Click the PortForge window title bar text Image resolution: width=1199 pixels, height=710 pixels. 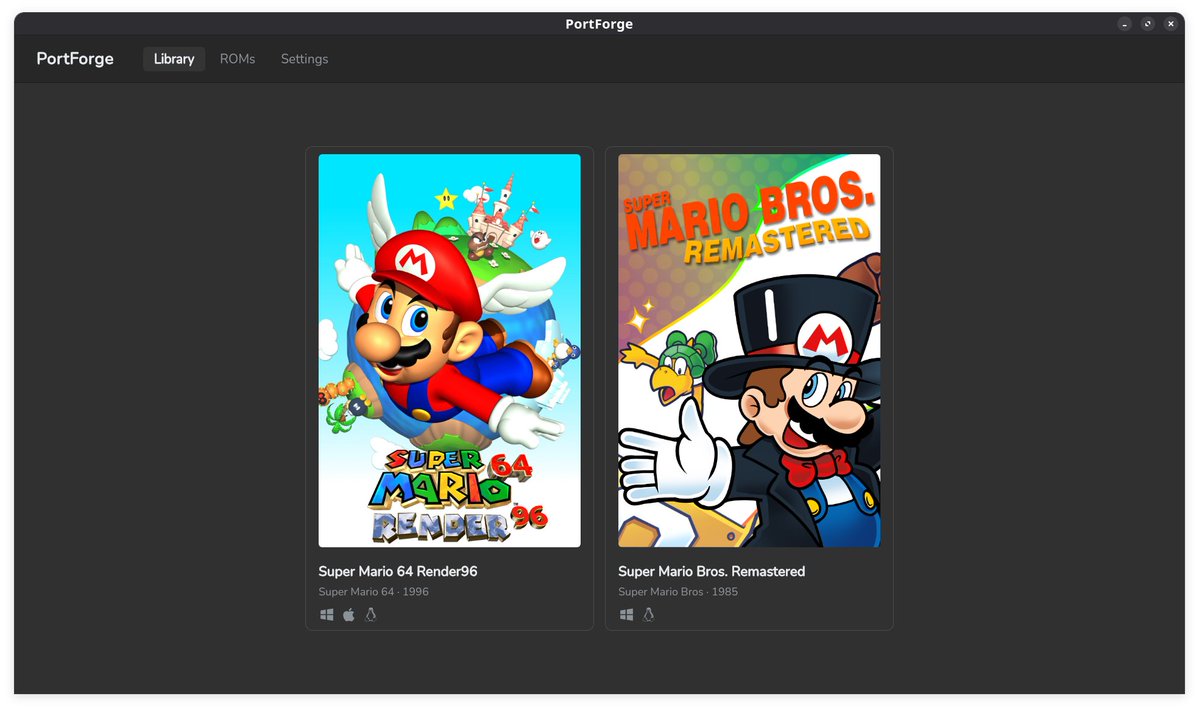coord(599,24)
